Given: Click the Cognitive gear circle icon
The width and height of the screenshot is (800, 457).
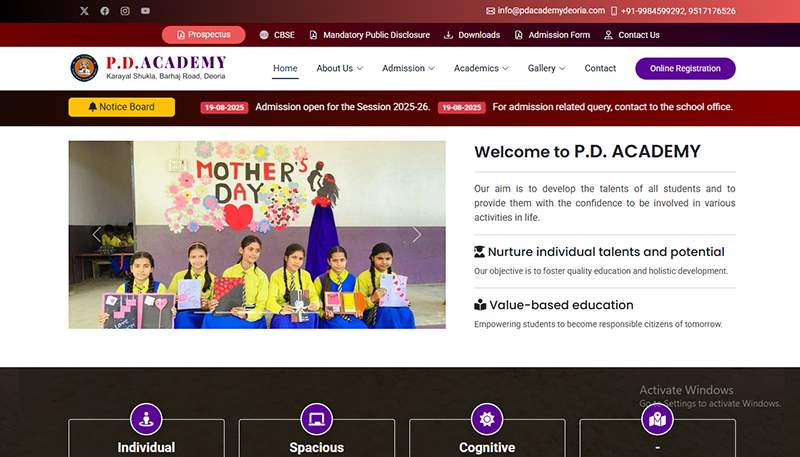Looking at the screenshot, I should point(487,418).
